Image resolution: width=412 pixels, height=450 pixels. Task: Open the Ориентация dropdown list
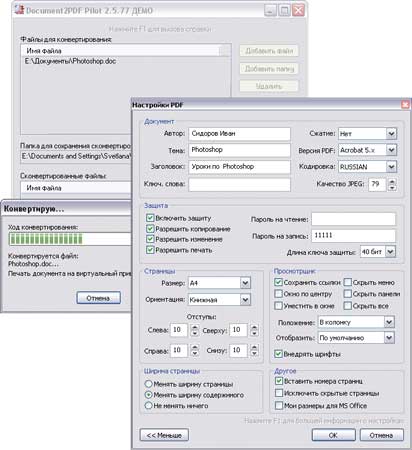pyautogui.click(x=245, y=300)
